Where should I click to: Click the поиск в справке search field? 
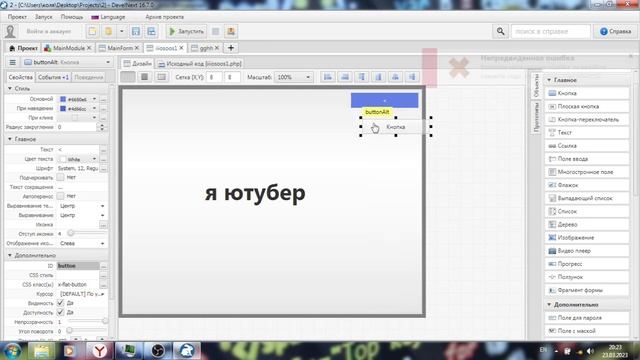click(x=550, y=31)
